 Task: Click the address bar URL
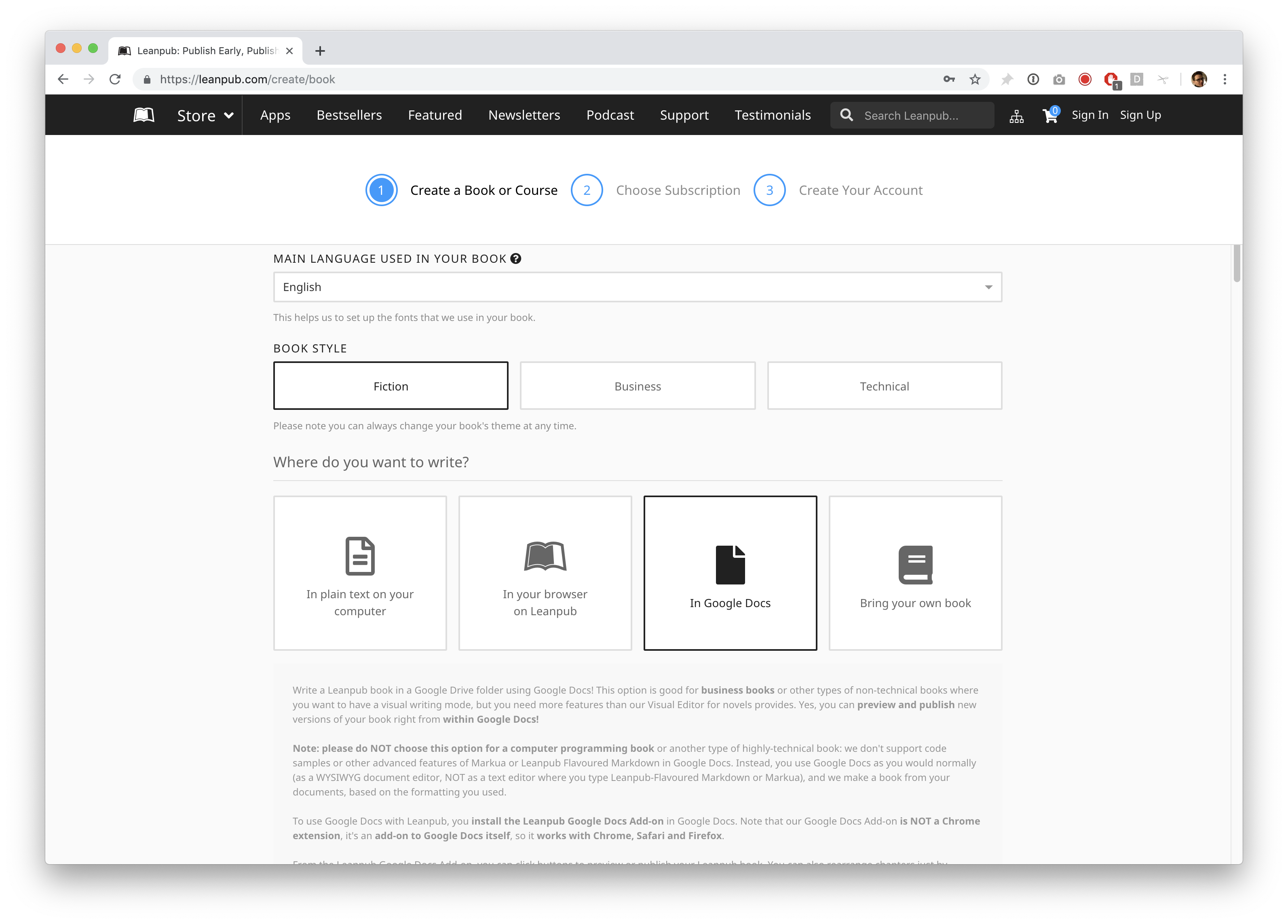coord(247,80)
